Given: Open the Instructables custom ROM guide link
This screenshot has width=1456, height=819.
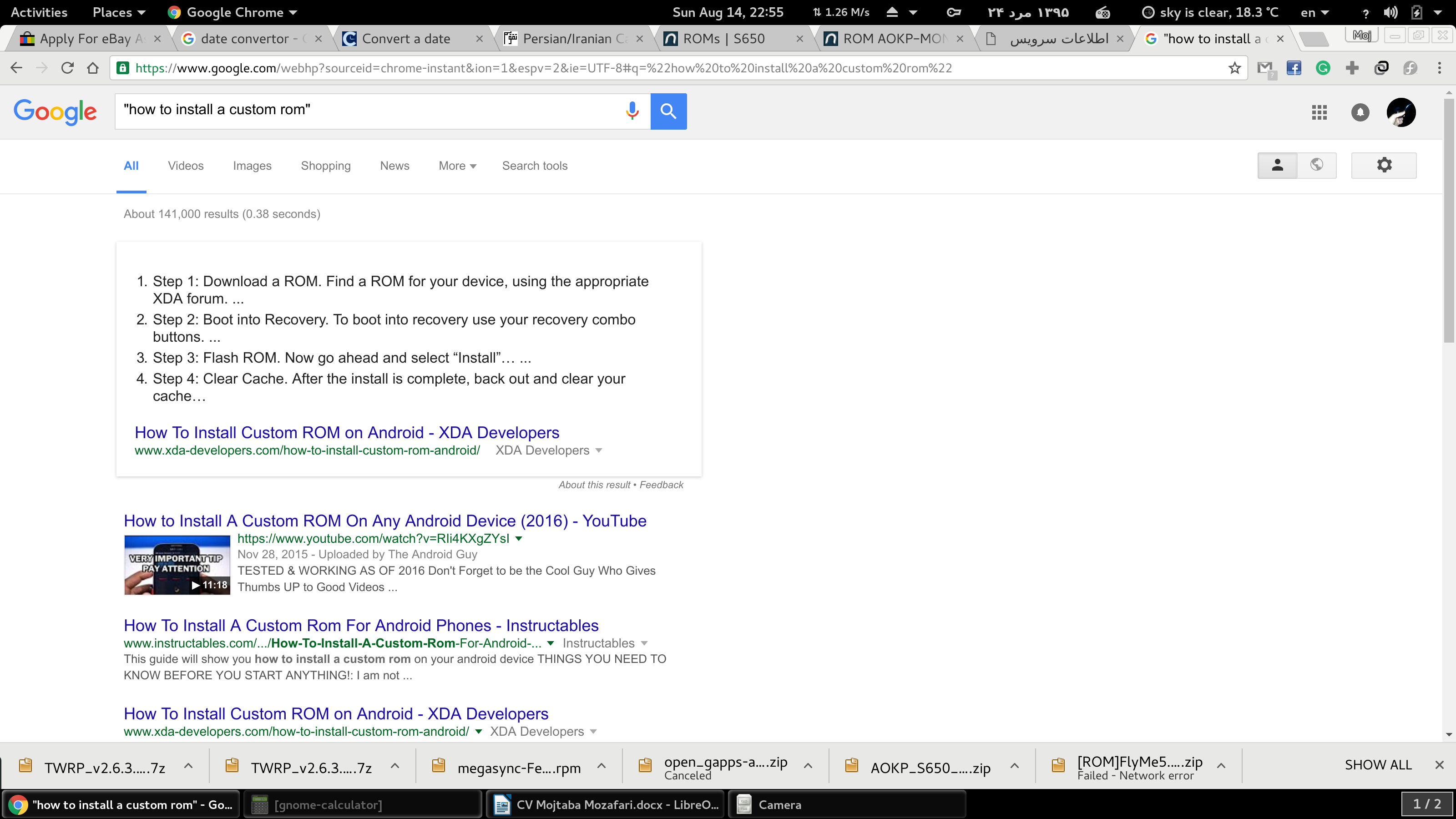Looking at the screenshot, I should [x=361, y=625].
